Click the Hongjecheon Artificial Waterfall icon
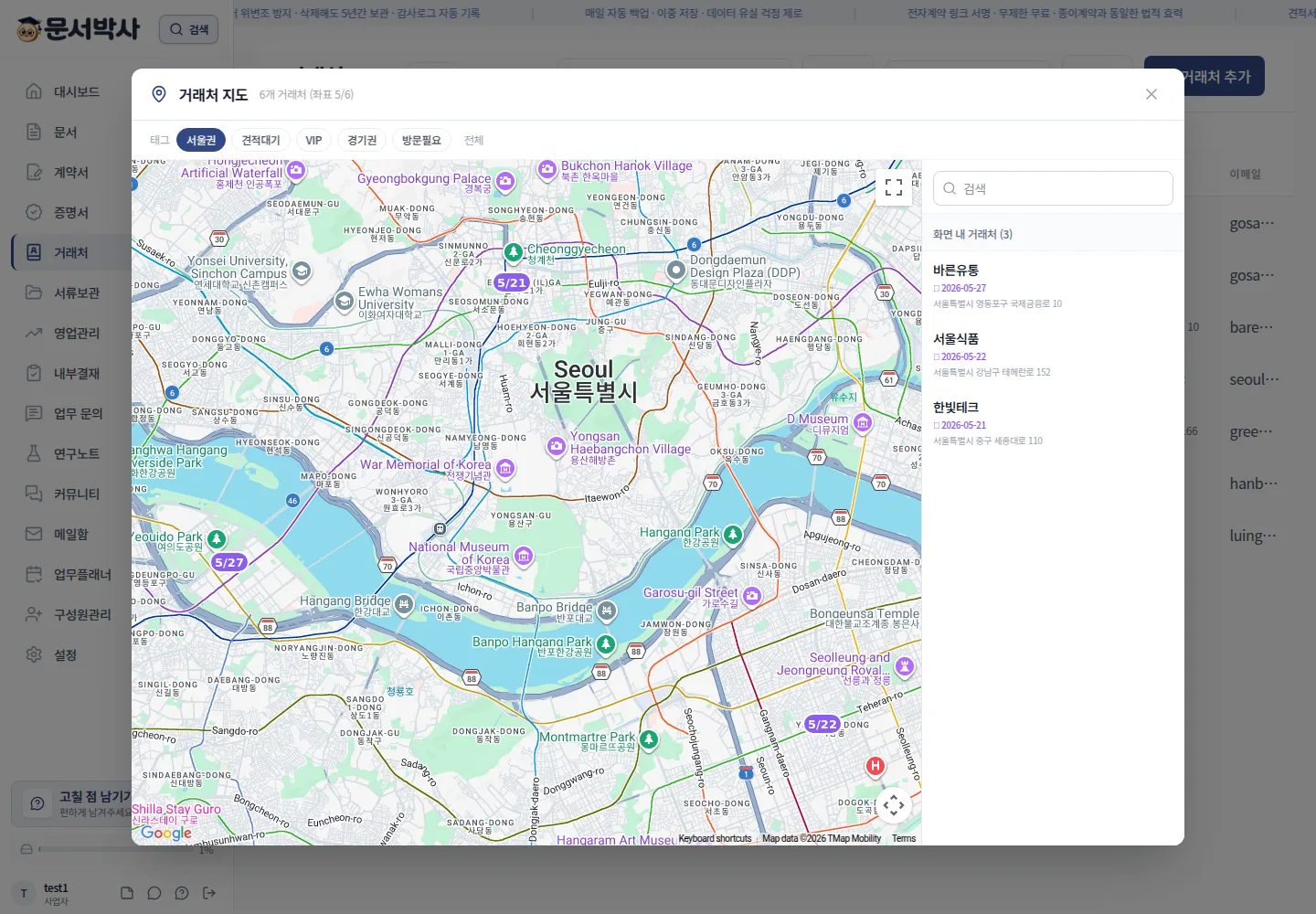 tap(296, 169)
